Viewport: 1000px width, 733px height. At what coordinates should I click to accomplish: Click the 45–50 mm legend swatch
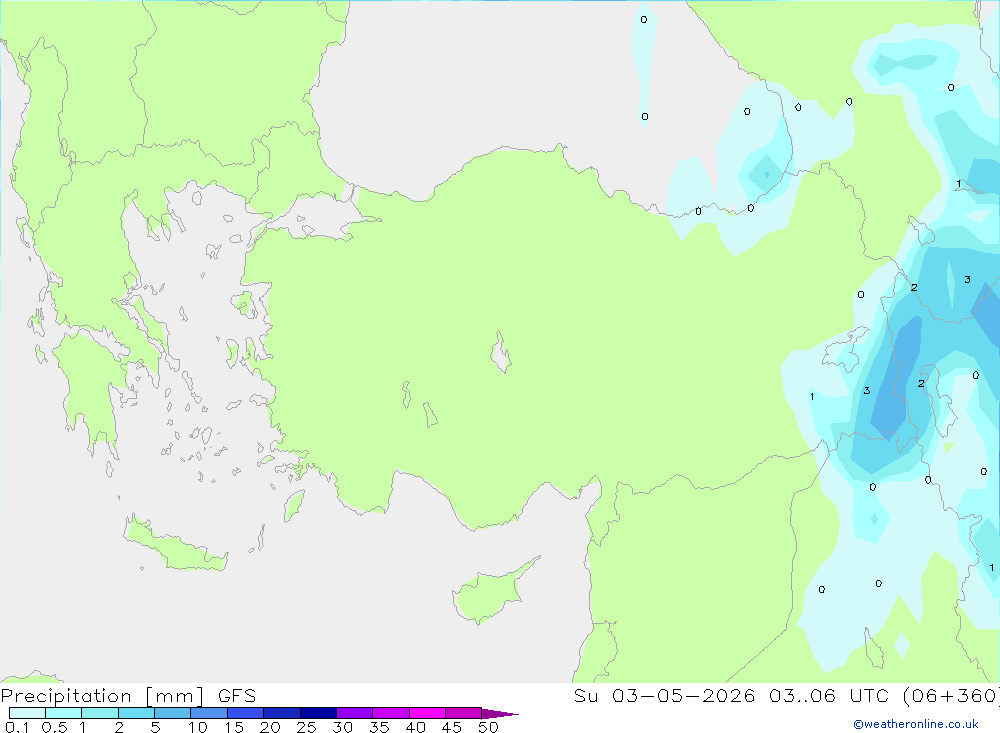[464, 713]
